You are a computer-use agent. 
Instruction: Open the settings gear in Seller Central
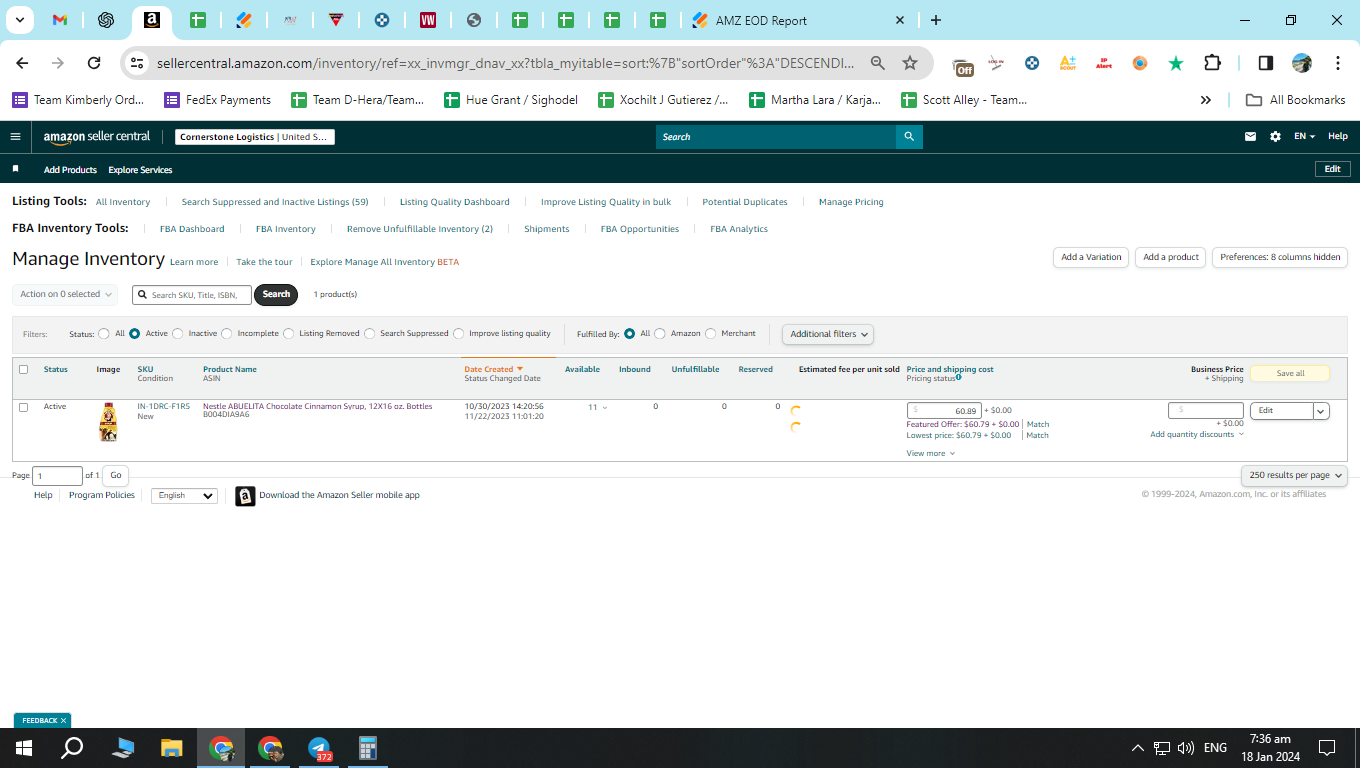pyautogui.click(x=1275, y=137)
